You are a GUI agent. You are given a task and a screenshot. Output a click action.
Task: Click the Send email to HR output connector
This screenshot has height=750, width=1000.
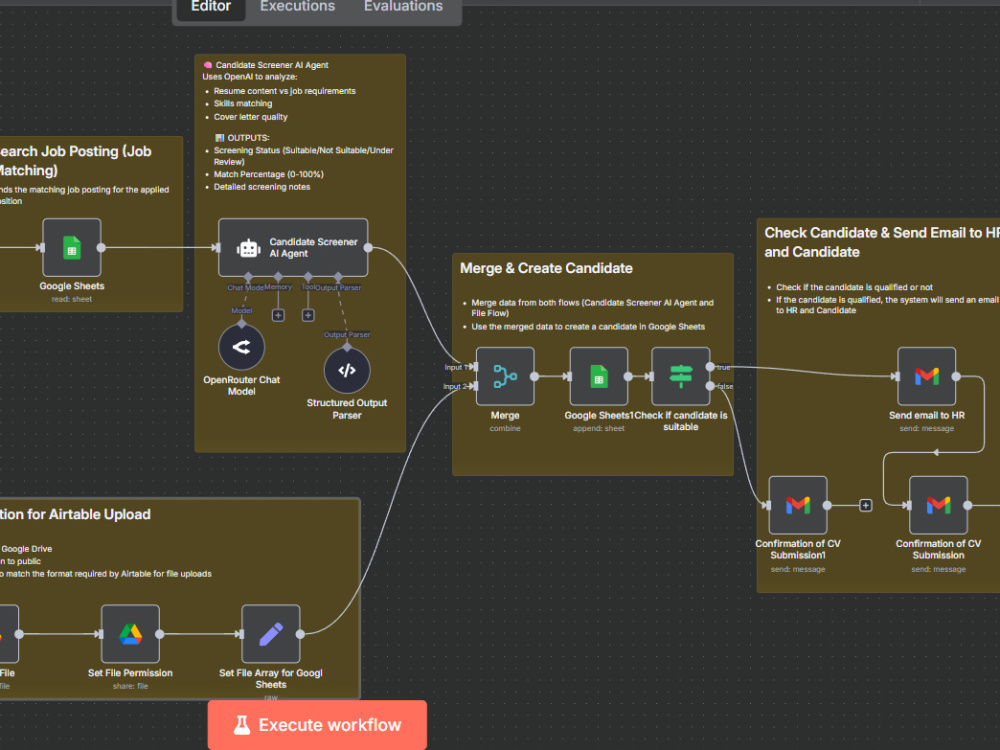point(956,376)
